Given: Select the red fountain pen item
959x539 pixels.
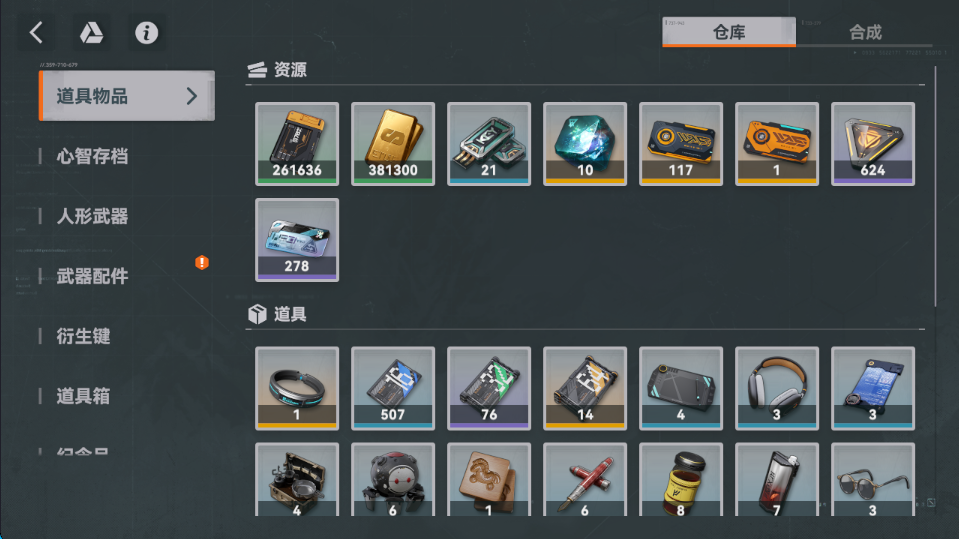Looking at the screenshot, I should [585, 479].
